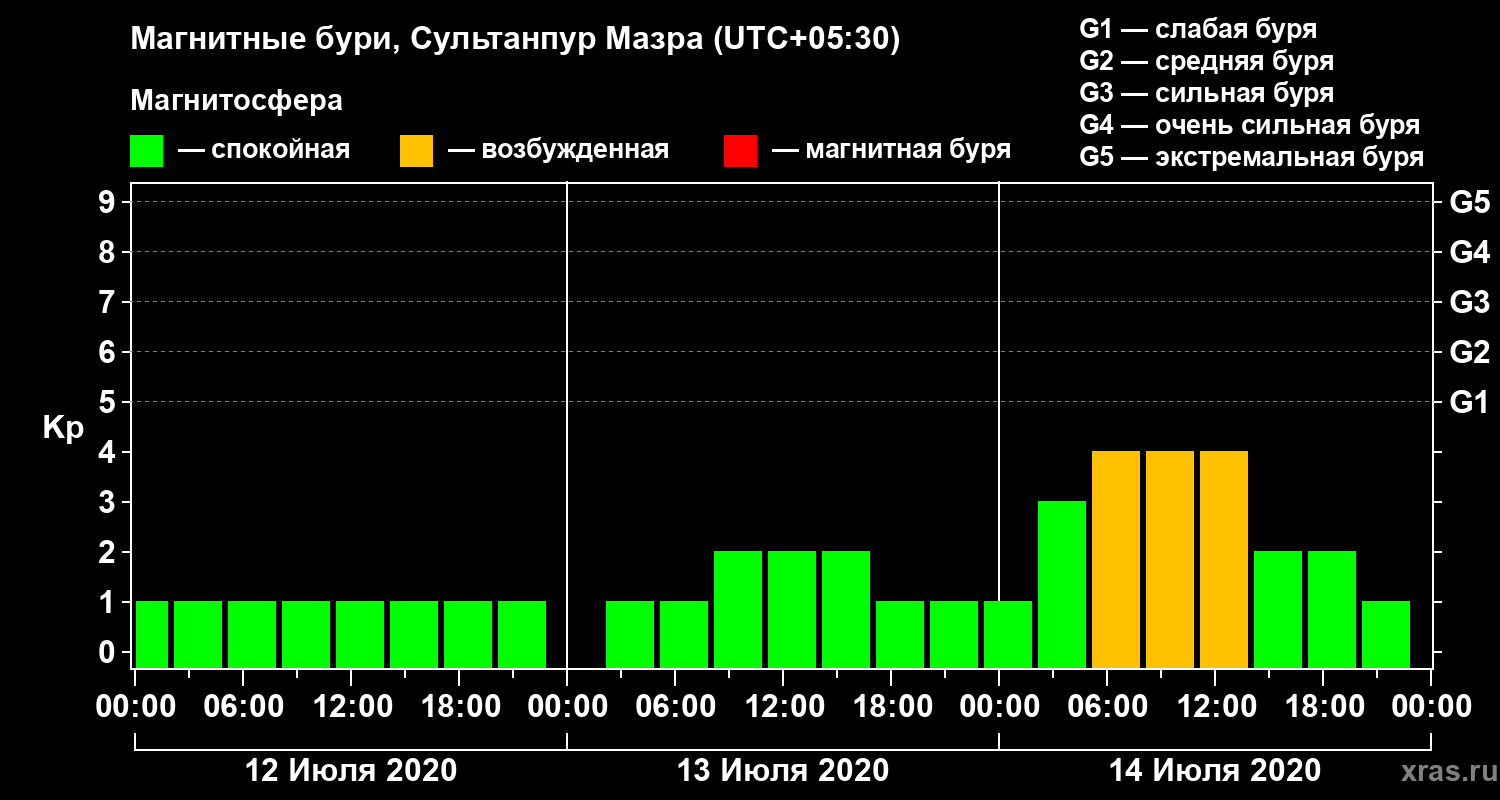Select the Kp 2 bar at 12:00 on 13 July
Screen dimensions: 1500x800
792,609
